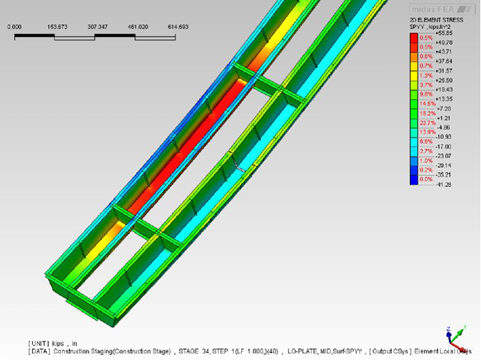Click scale bar label 0.000
481x361 pixels.
point(14,27)
